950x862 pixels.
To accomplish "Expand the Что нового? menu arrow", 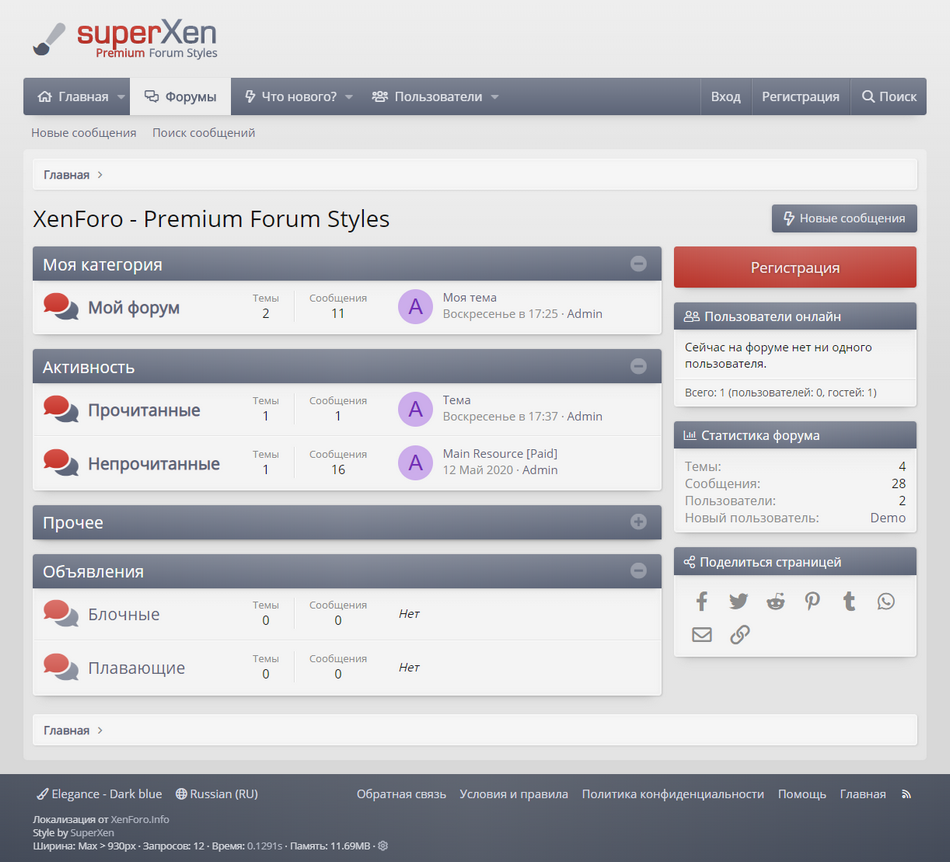I will tap(349, 97).
